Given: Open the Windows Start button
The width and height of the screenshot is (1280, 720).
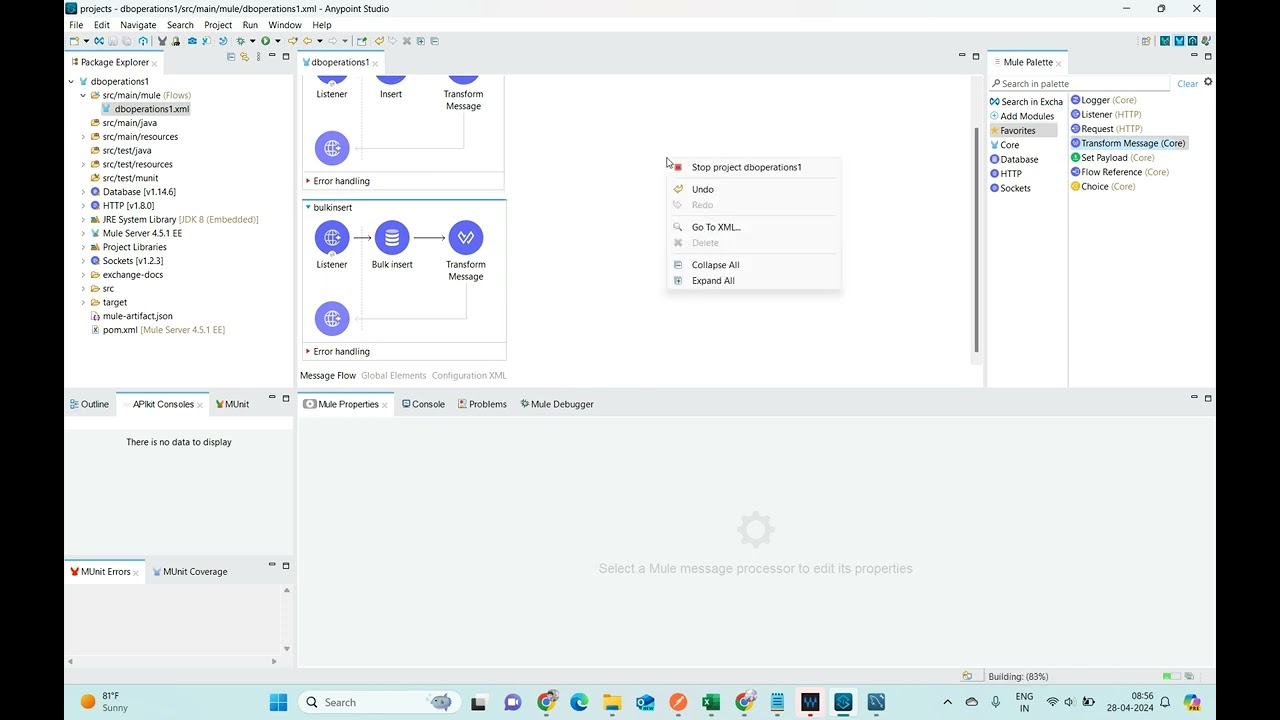Looking at the screenshot, I should (278, 702).
